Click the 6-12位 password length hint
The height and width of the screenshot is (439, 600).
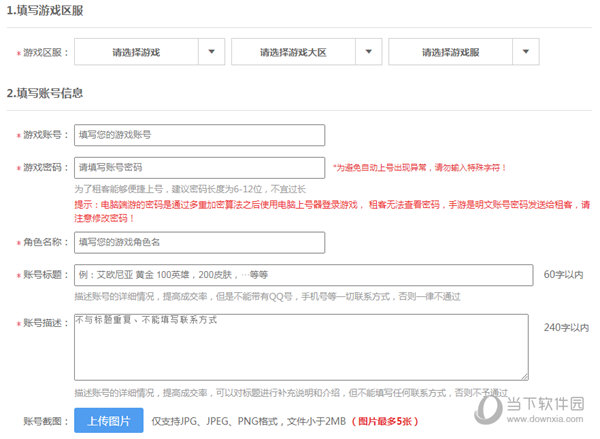(190, 189)
